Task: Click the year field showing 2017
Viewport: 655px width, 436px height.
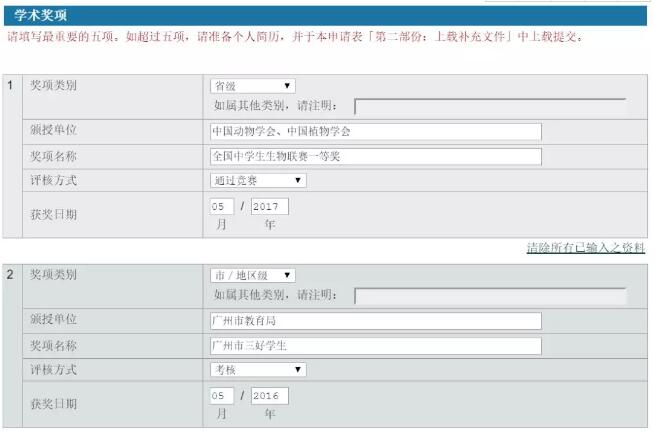Action: coord(269,206)
